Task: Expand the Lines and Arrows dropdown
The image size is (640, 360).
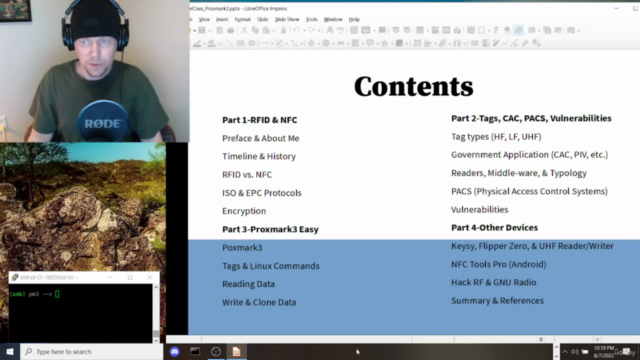Action: [272, 44]
